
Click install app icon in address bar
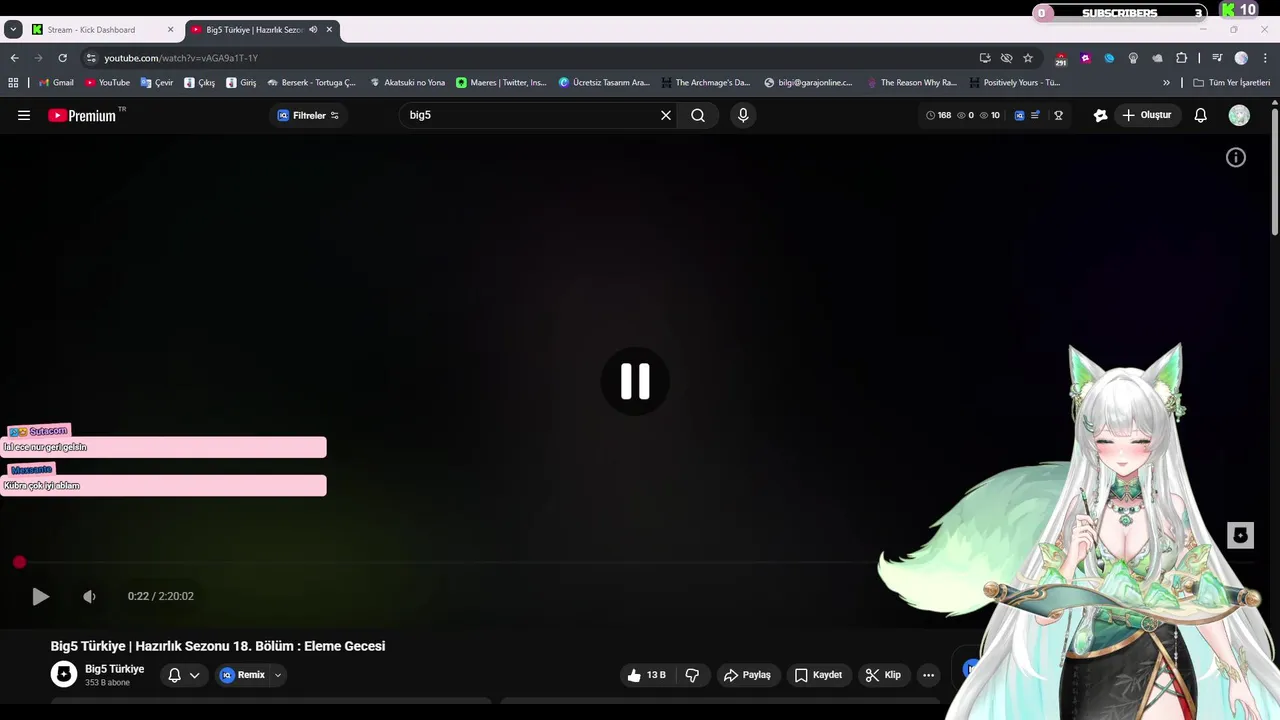tap(985, 58)
